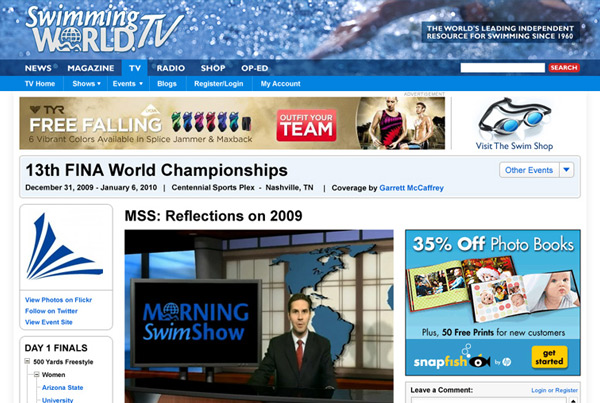Open the RADIO section
The width and height of the screenshot is (600, 403).
tap(171, 68)
